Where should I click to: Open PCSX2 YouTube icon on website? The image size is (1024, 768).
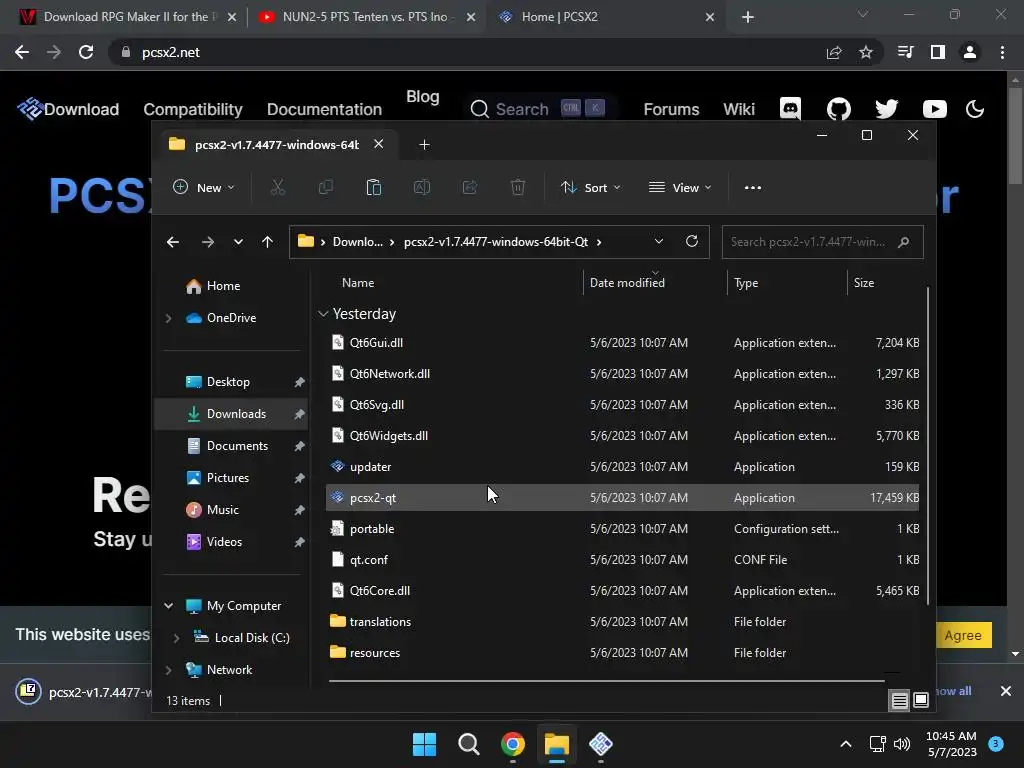(x=935, y=109)
